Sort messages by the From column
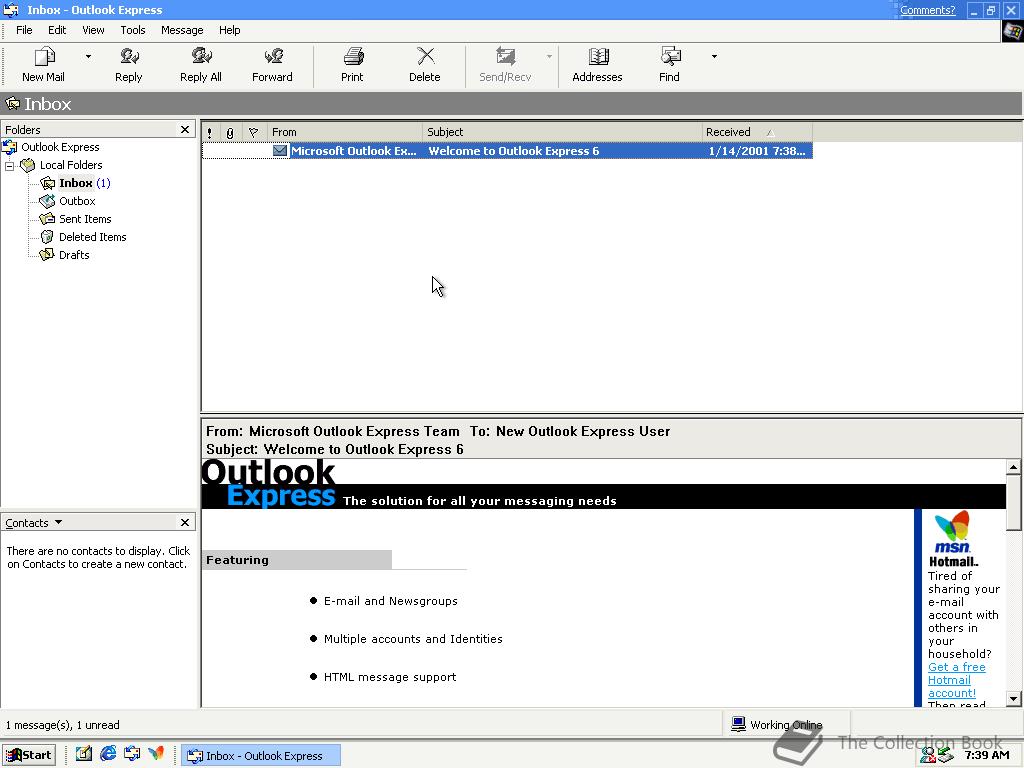1024x768 pixels. coord(344,132)
